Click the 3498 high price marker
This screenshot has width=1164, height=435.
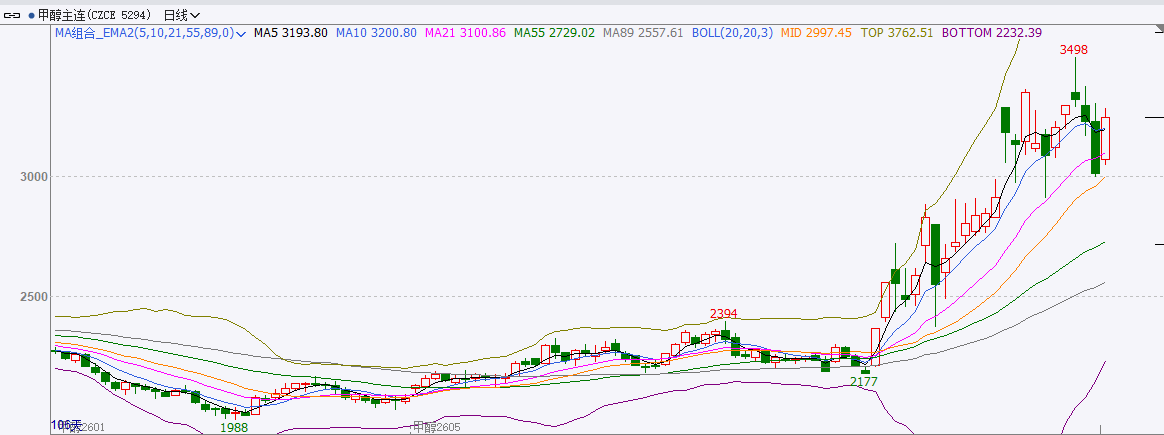1073,49
